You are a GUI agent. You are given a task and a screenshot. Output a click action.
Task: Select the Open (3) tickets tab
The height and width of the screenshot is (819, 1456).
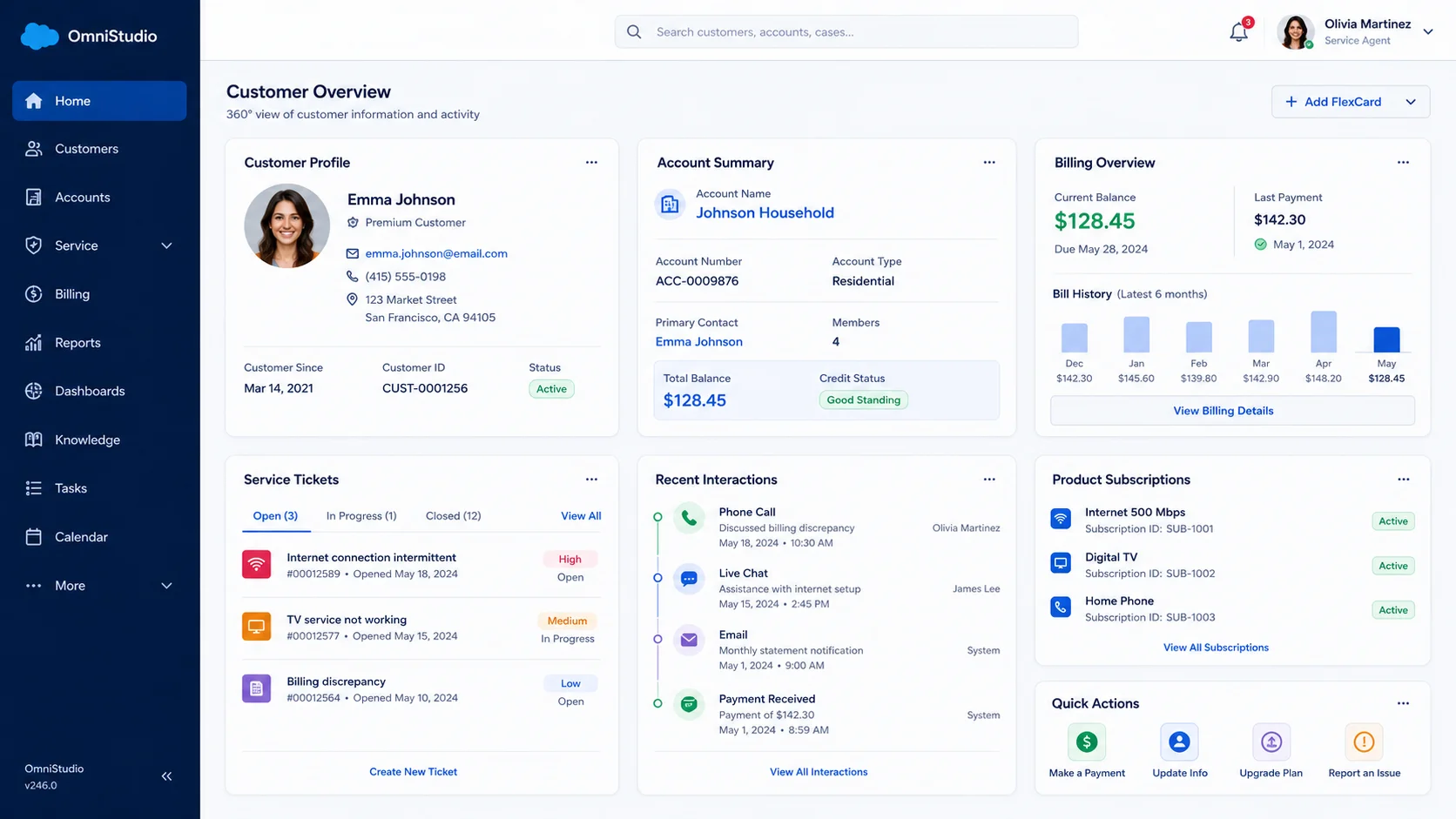pos(275,516)
